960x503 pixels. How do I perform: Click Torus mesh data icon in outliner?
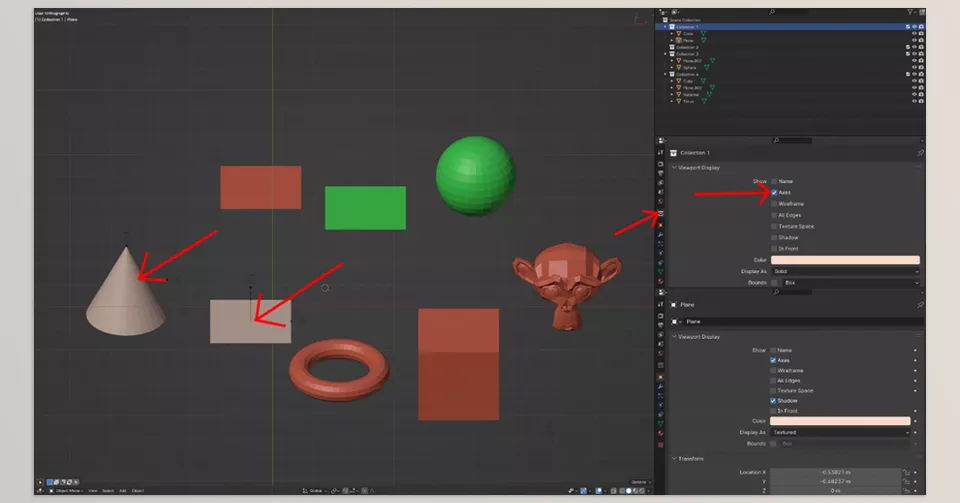pyautogui.click(x=704, y=101)
